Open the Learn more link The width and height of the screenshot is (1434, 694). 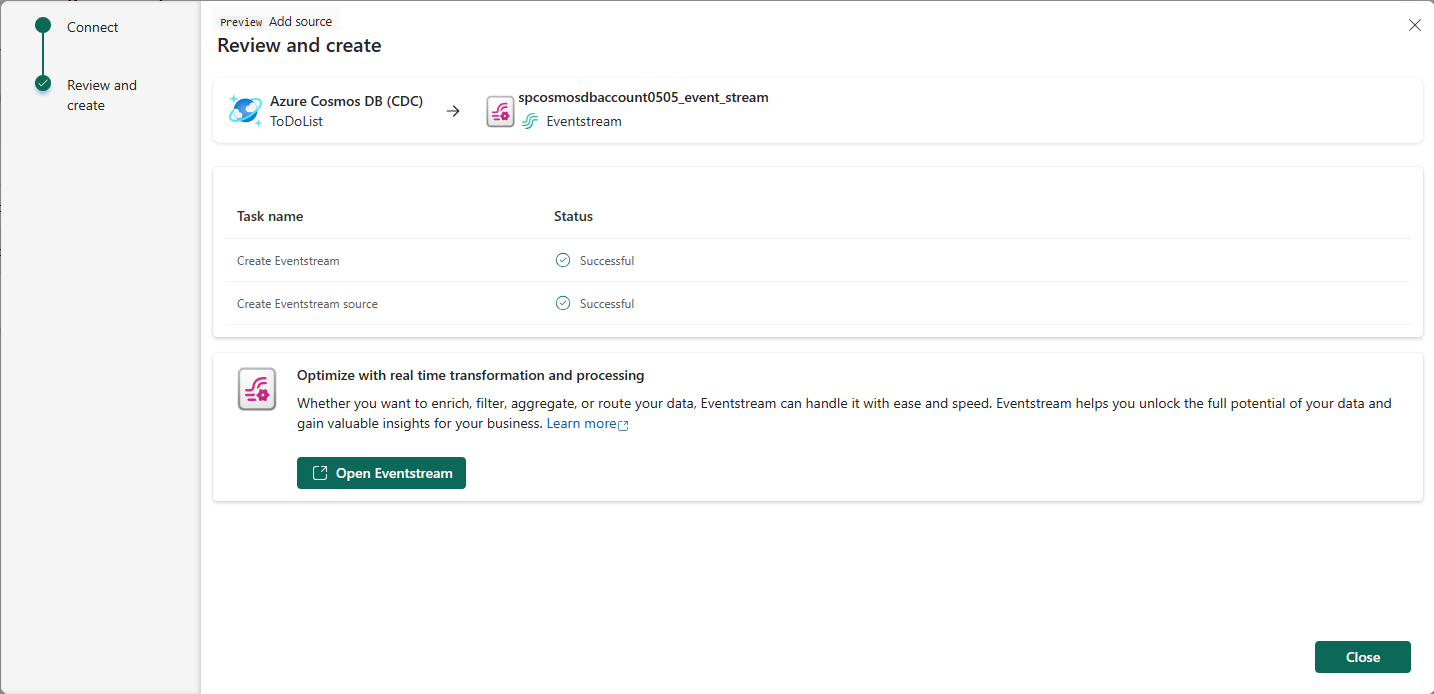581,424
